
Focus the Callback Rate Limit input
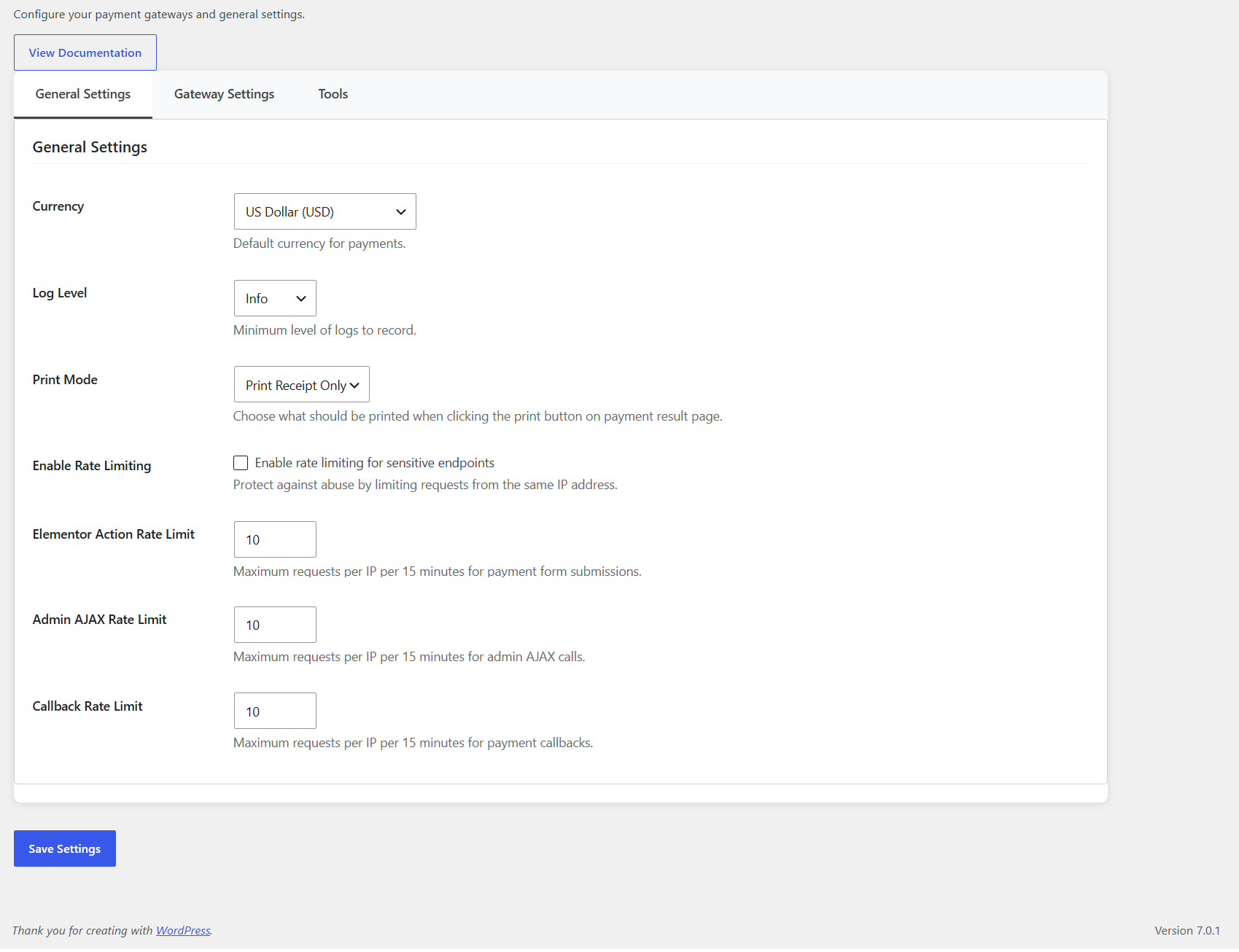[x=275, y=711]
